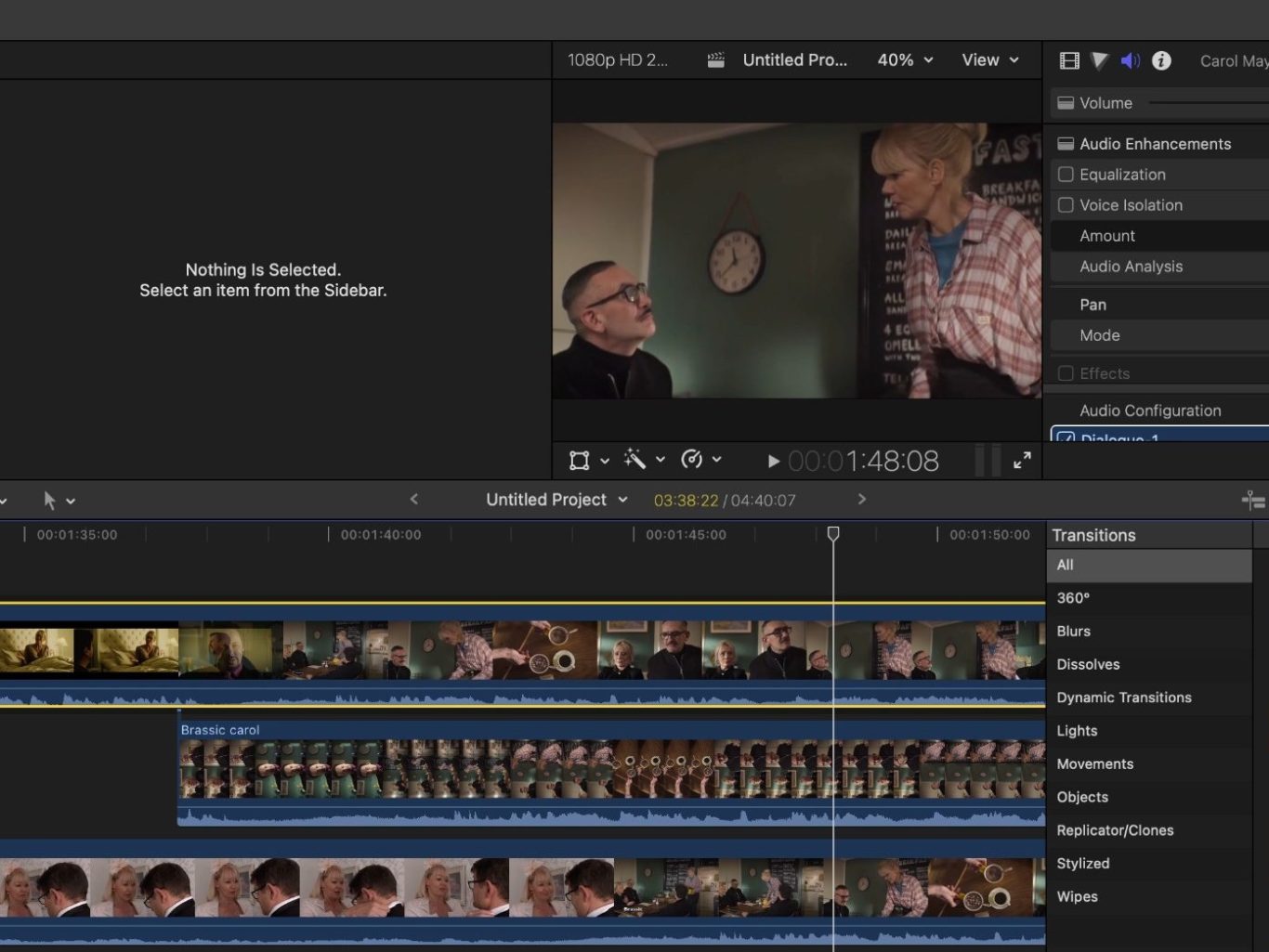The height and width of the screenshot is (952, 1269).
Task: Click the Amount row under Voice Isolation
Action: tap(1159, 236)
